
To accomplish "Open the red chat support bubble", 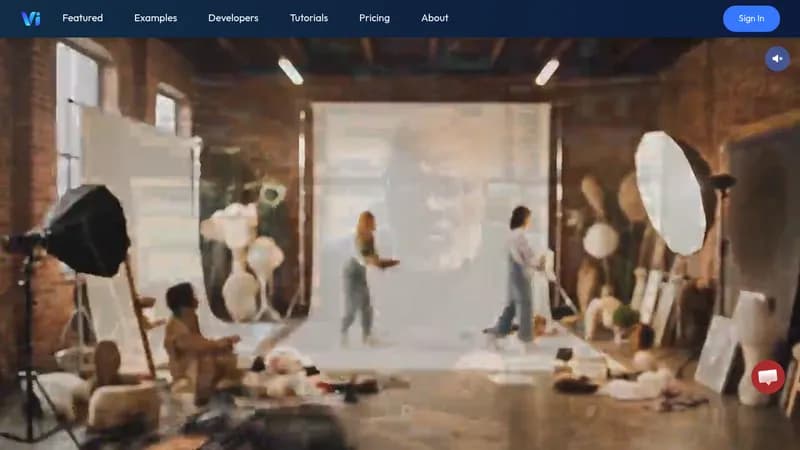I will pos(768,377).
